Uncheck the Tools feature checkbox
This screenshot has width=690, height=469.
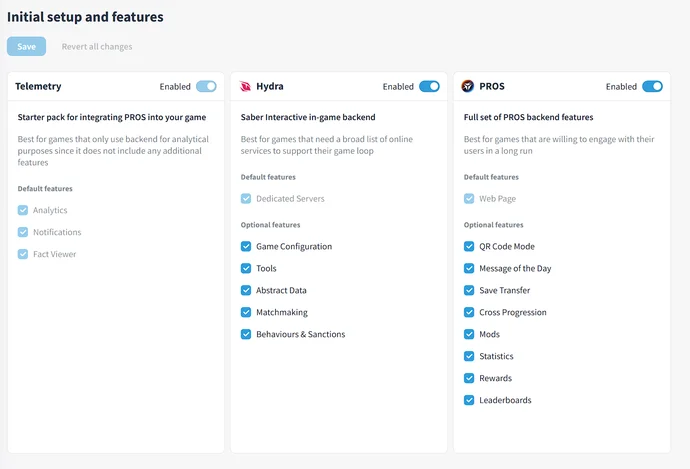[246, 268]
